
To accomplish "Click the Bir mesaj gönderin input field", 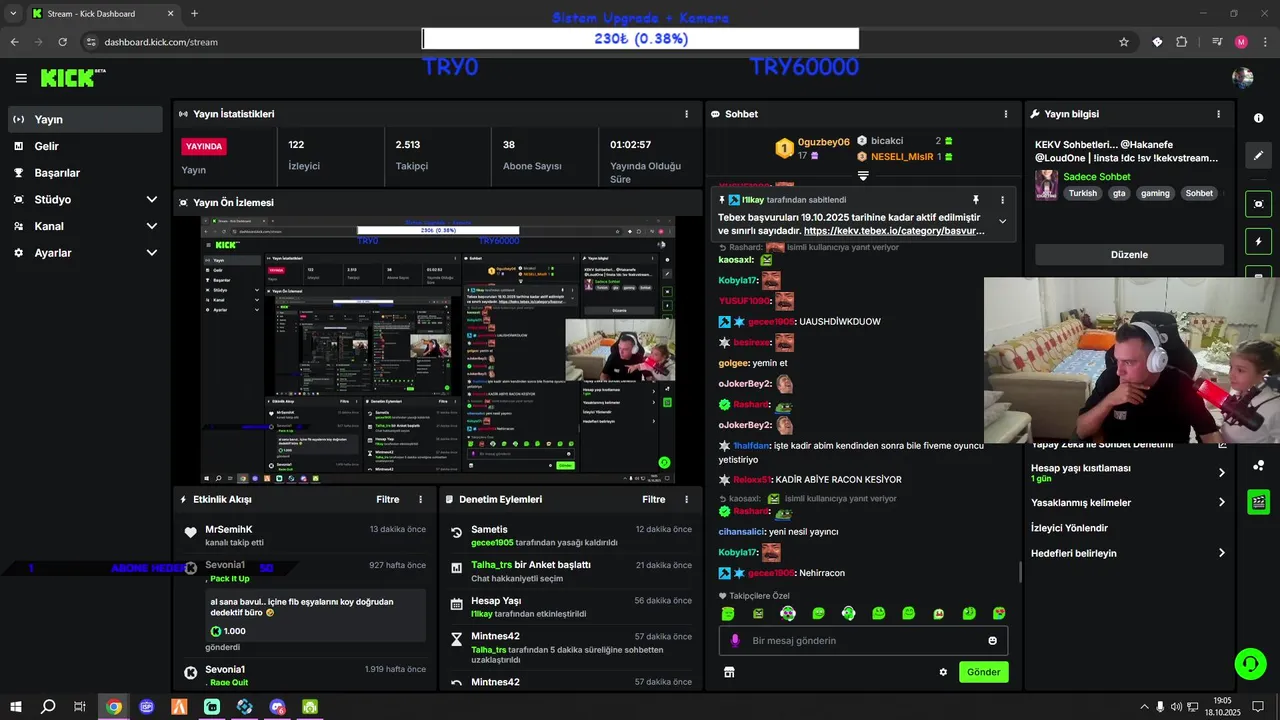I will click(863, 641).
